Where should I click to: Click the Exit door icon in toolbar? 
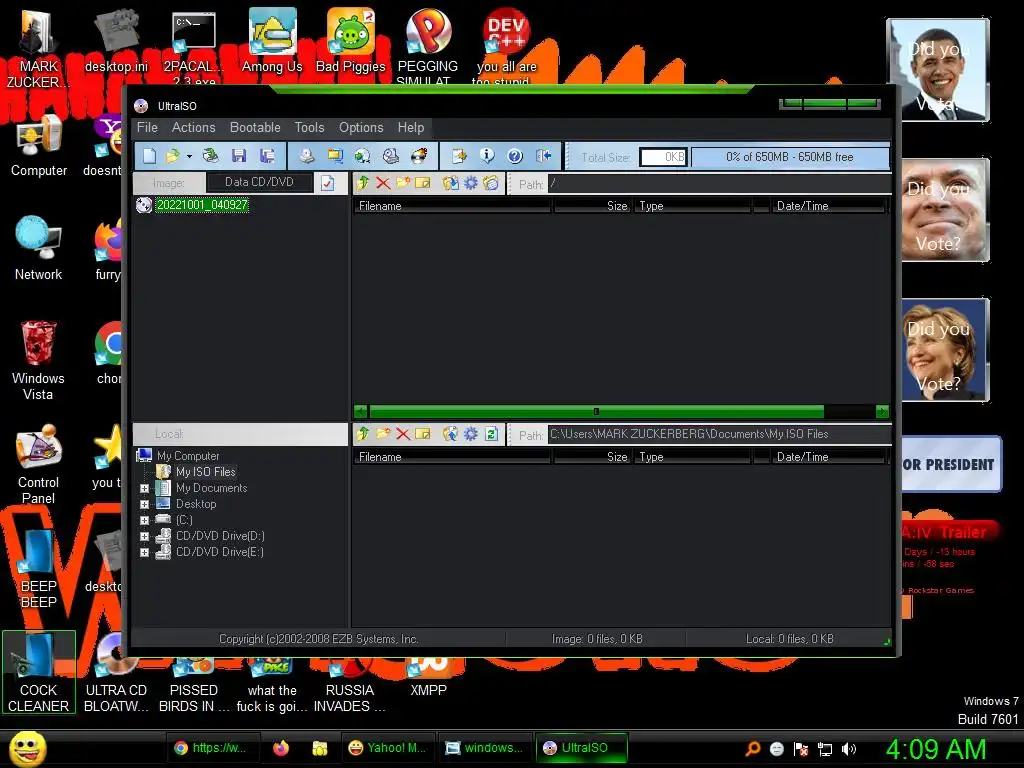click(543, 156)
